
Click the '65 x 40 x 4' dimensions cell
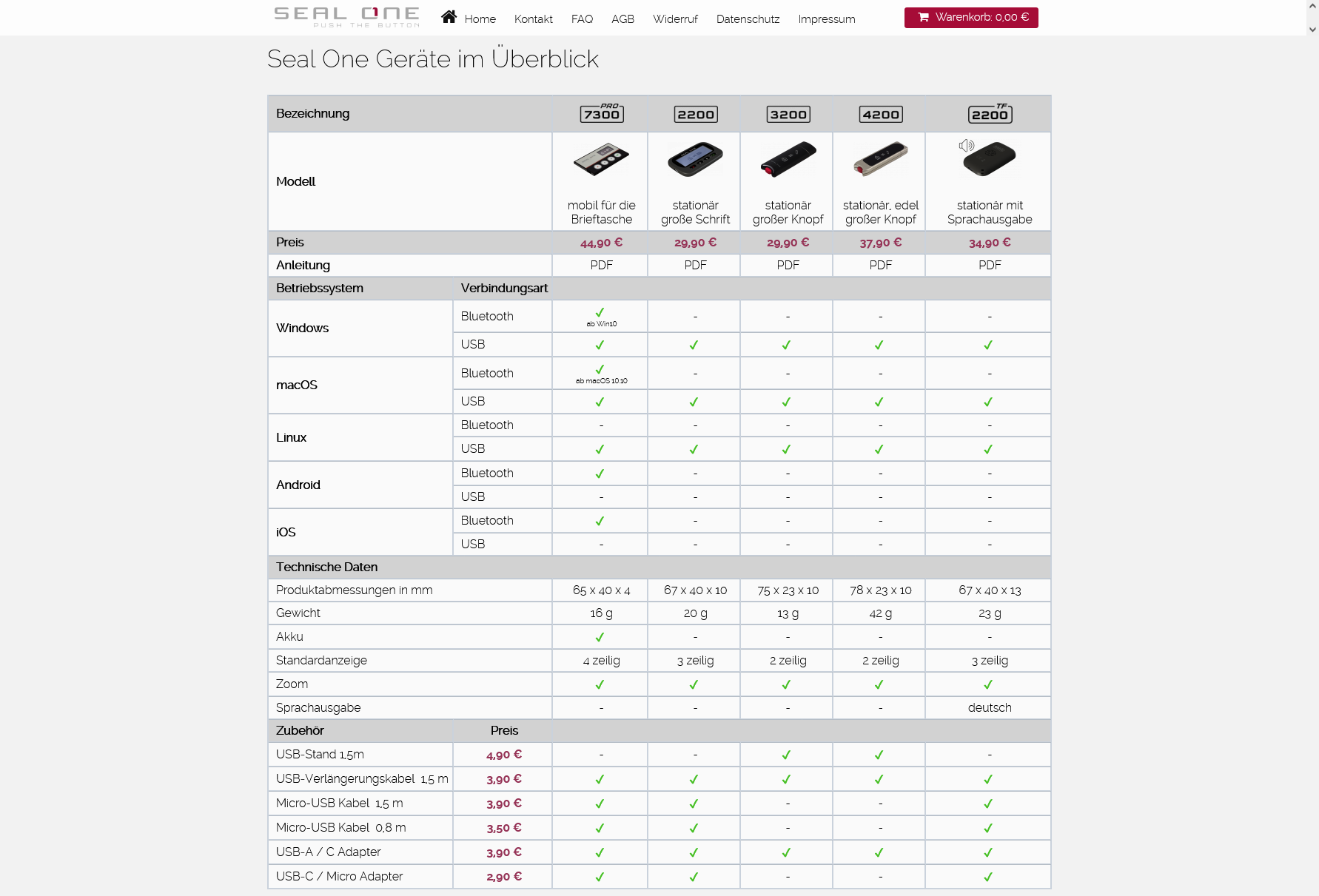pos(602,590)
